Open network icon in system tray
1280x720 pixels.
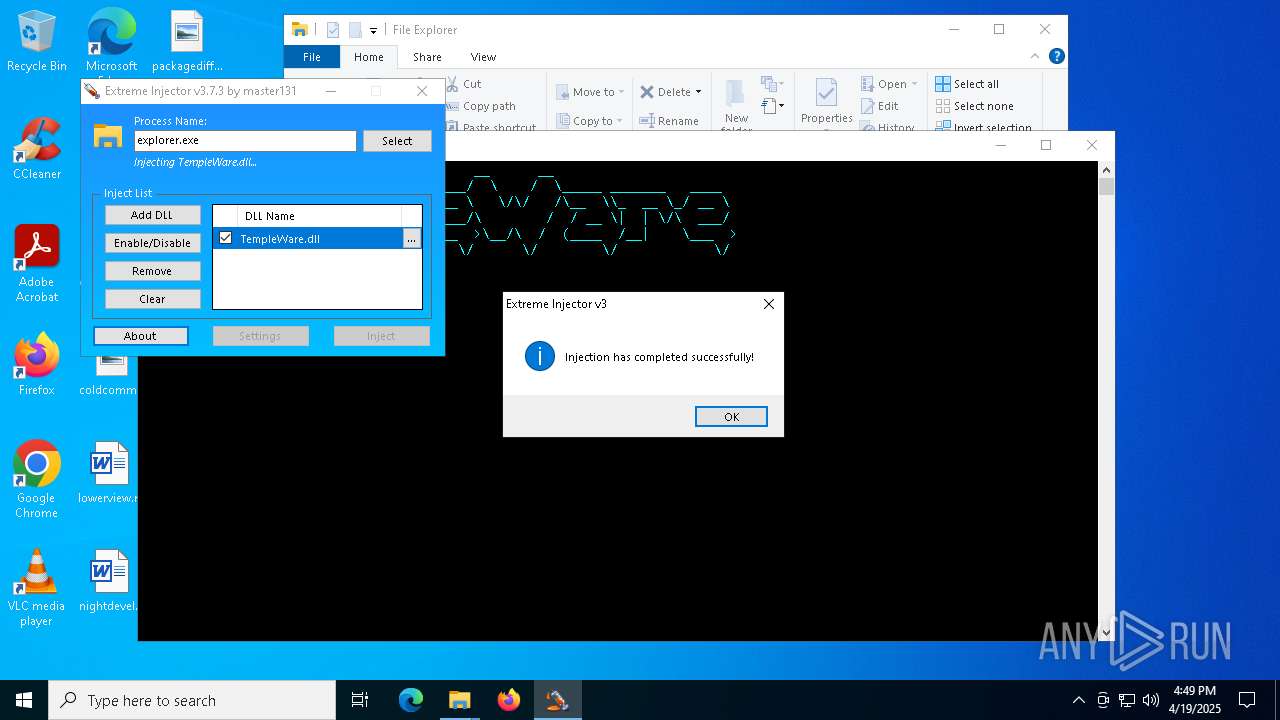(x=1127, y=700)
